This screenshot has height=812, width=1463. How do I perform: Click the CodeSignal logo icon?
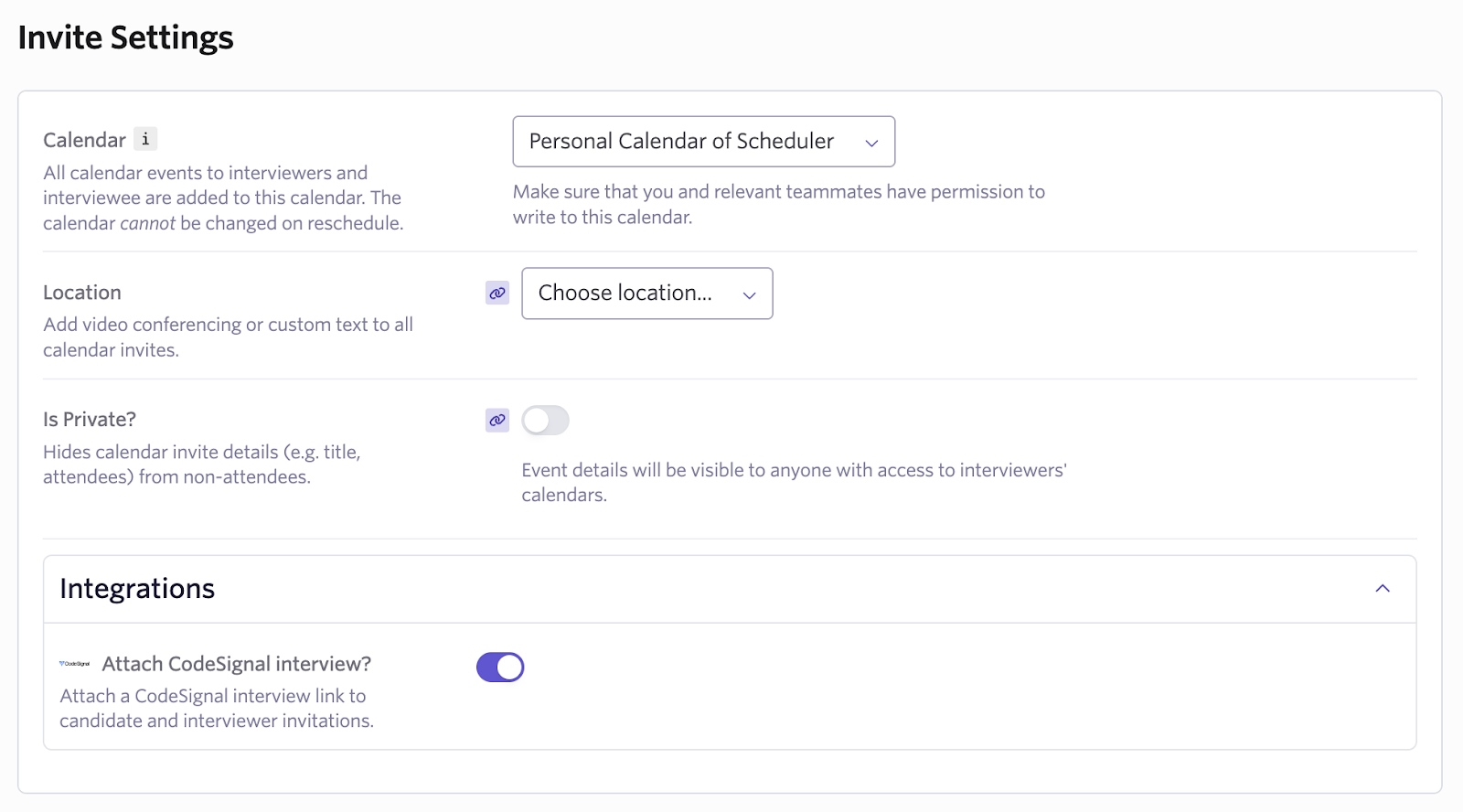coord(75,664)
